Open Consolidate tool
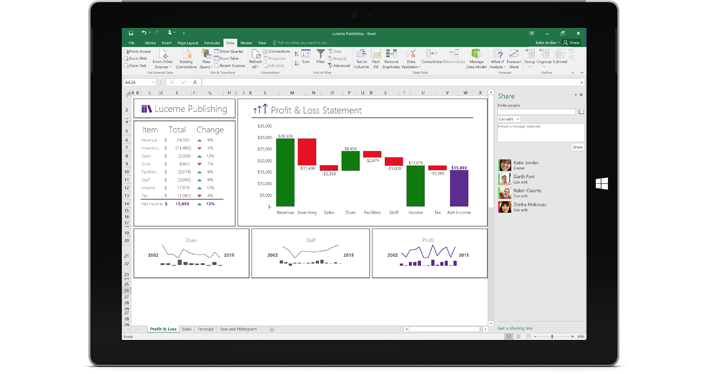The width and height of the screenshot is (713, 374). coord(432,56)
